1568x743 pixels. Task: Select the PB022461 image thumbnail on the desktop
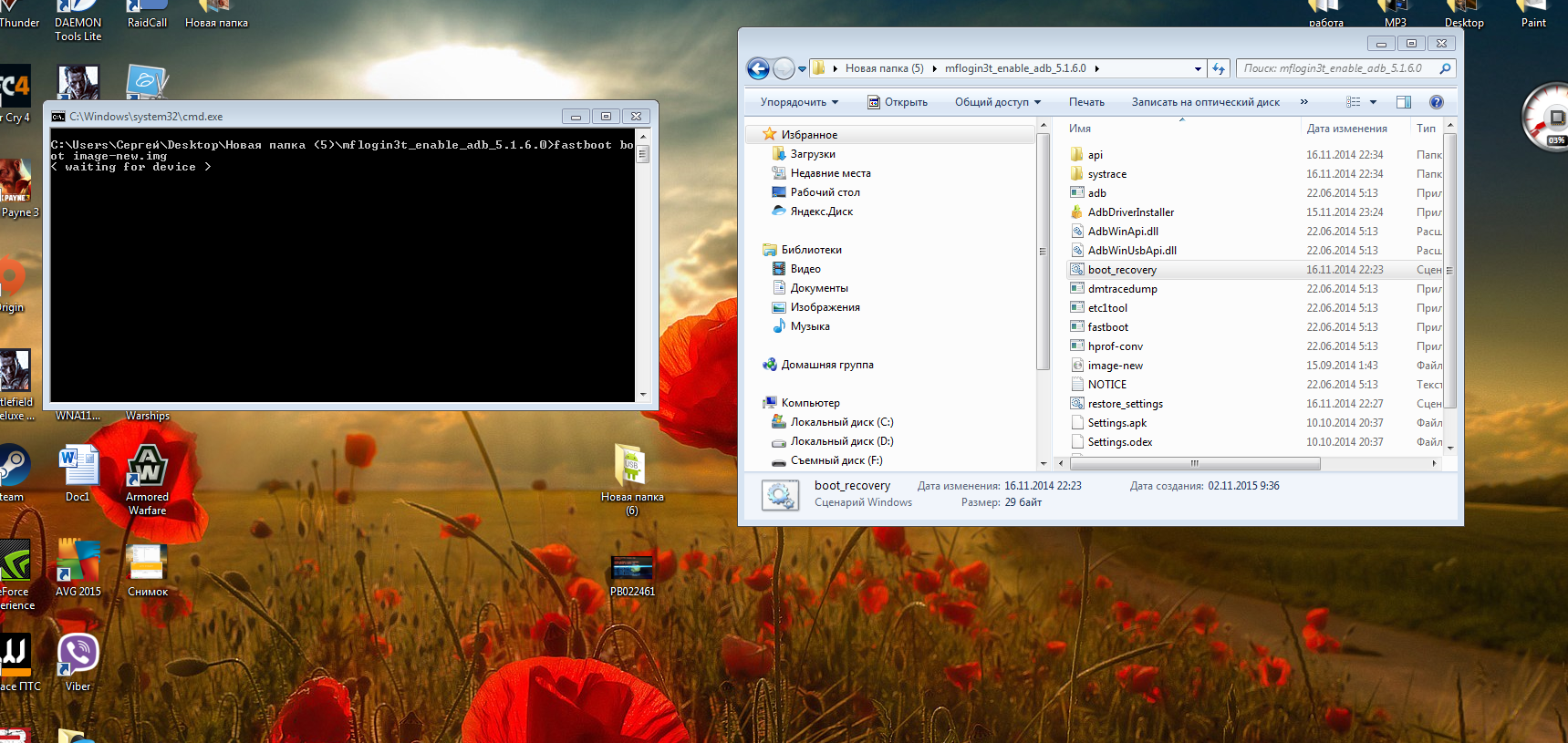click(x=632, y=569)
